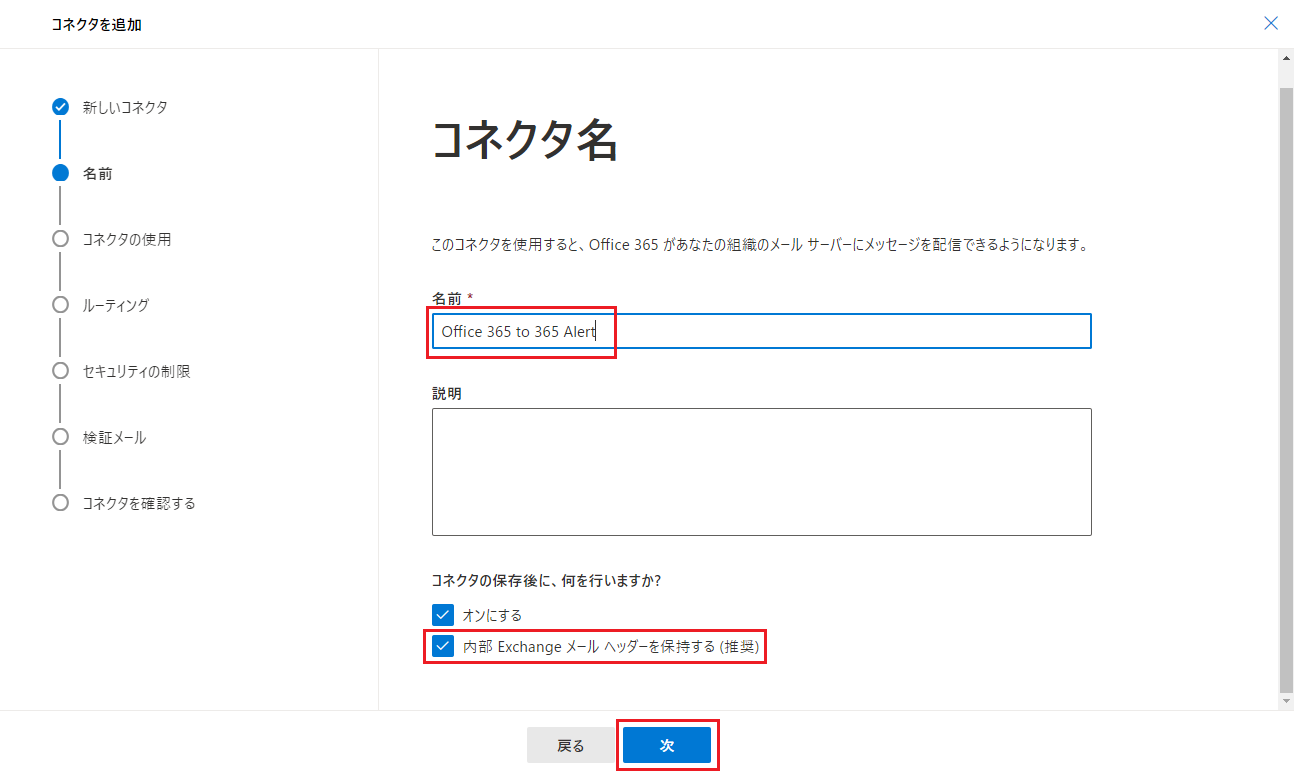The height and width of the screenshot is (778, 1294).
Task: Jump to the ルーティング step label
Action: click(x=116, y=305)
